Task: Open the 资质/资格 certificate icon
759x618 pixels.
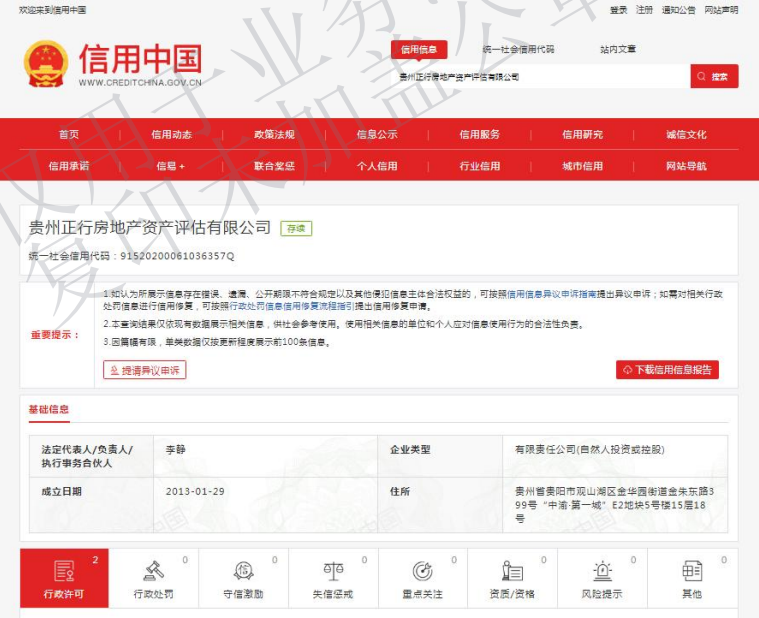Action: (x=512, y=570)
